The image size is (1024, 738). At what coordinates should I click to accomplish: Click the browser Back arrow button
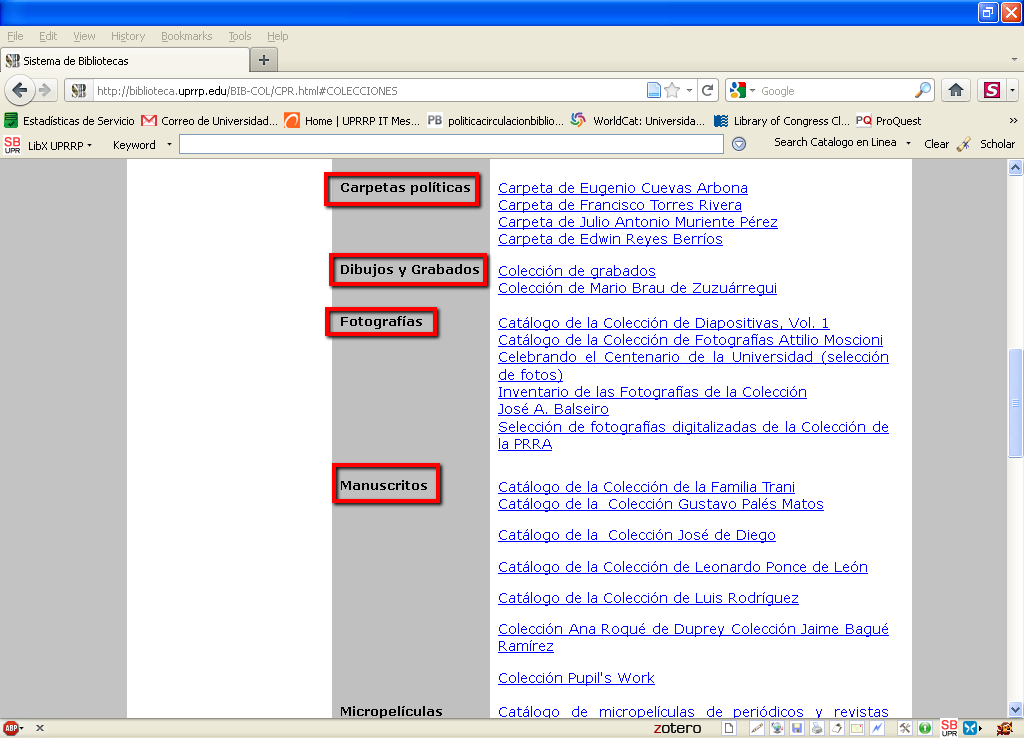(x=19, y=90)
